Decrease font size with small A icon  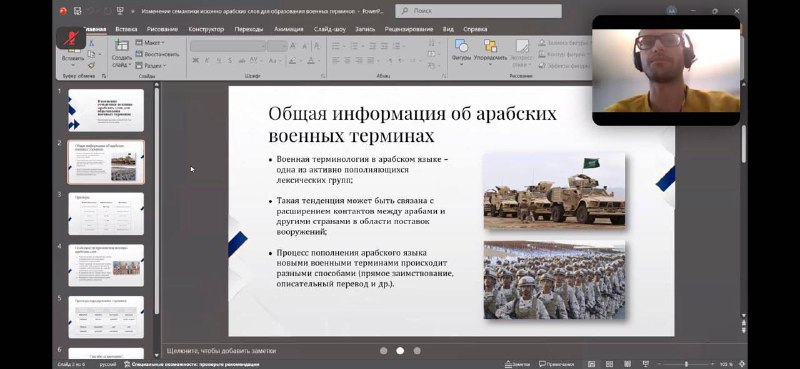(x=305, y=46)
